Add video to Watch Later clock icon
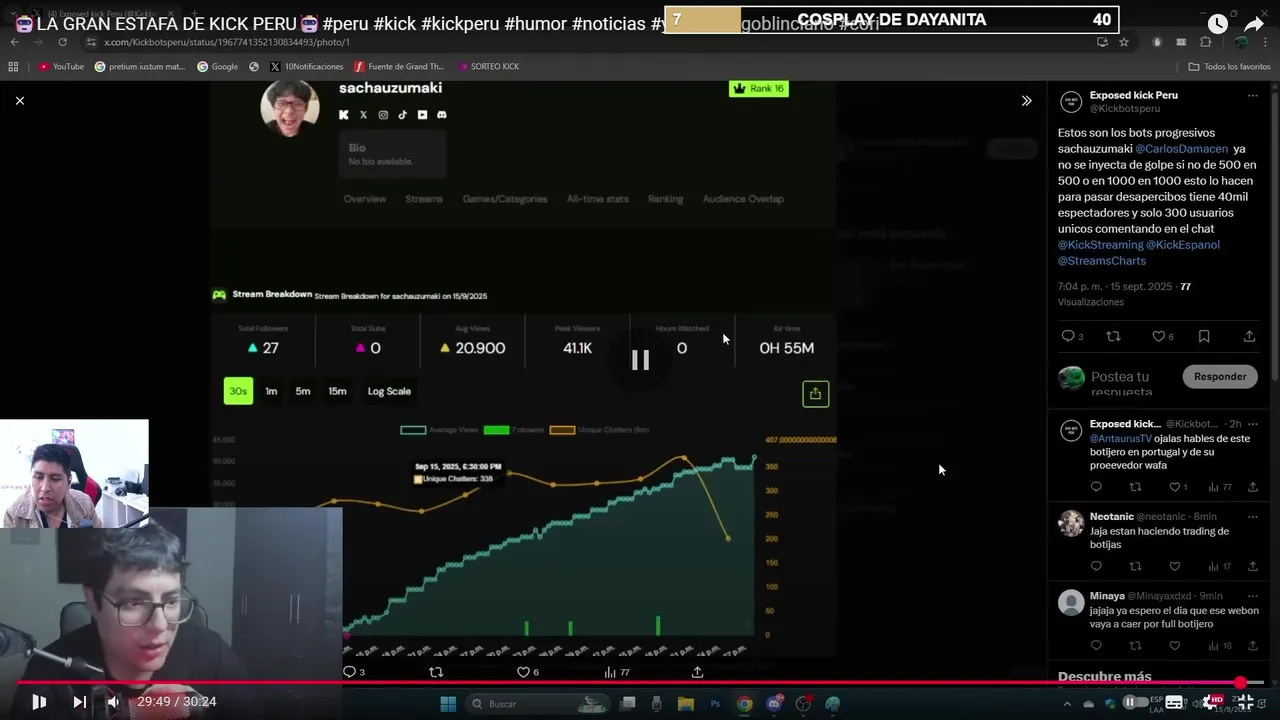1280x720 pixels. 1217,24
